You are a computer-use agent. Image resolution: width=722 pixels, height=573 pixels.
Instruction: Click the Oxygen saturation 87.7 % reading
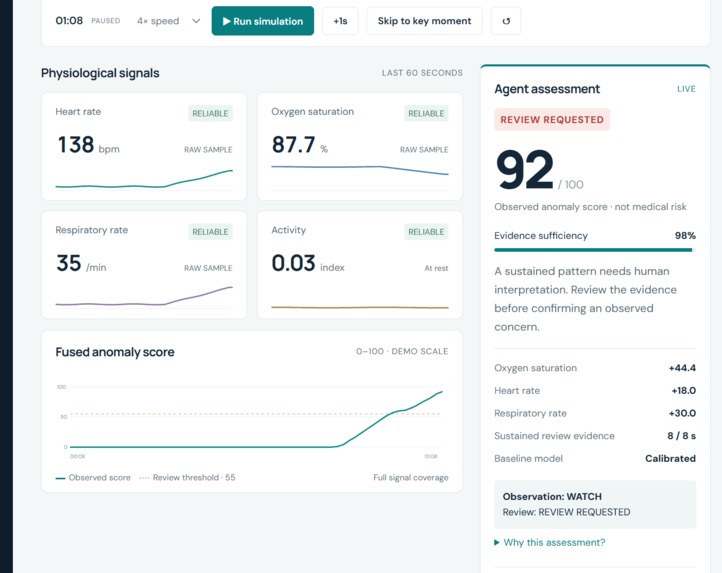click(300, 145)
